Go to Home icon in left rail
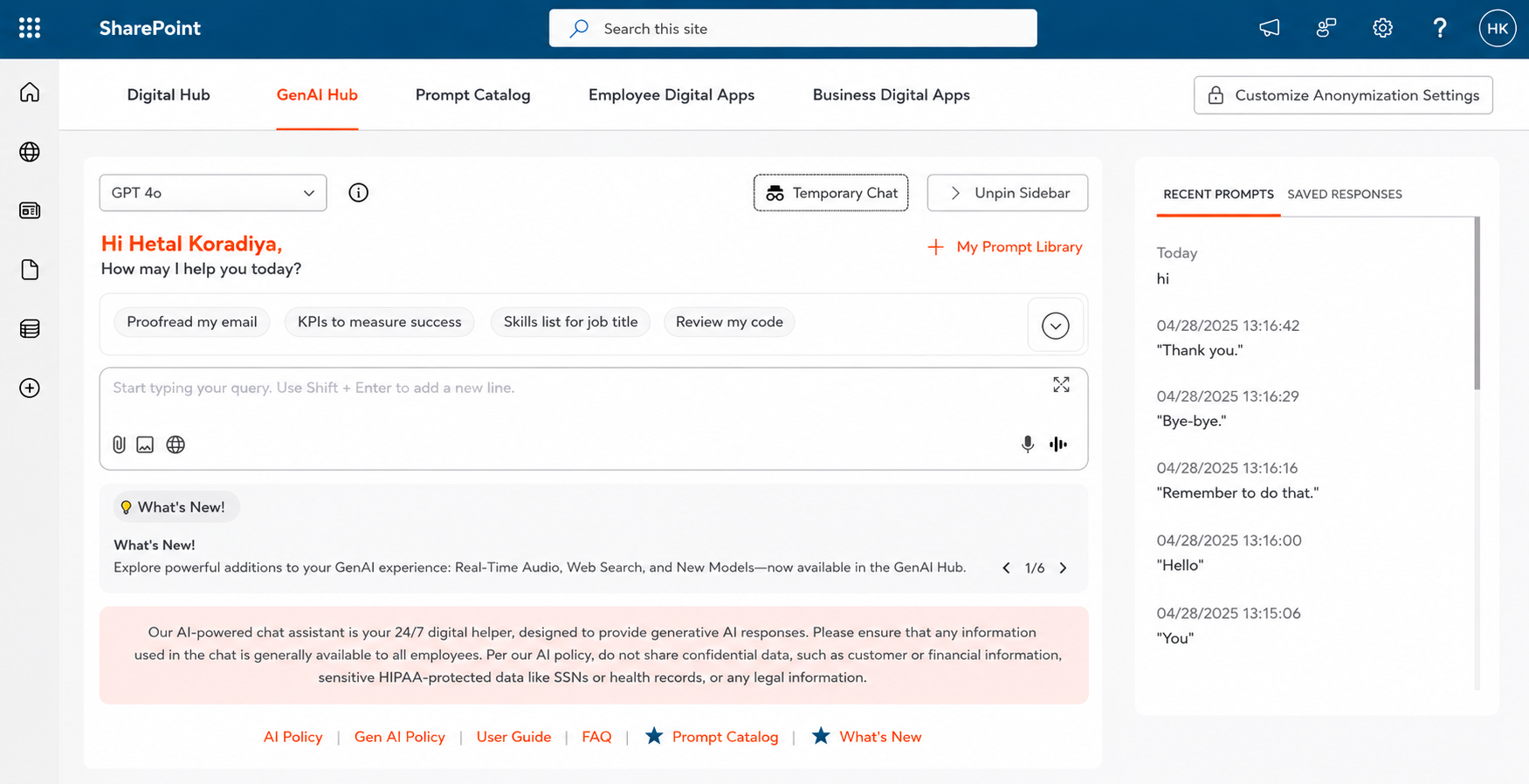This screenshot has height=784, width=1529. [x=30, y=93]
